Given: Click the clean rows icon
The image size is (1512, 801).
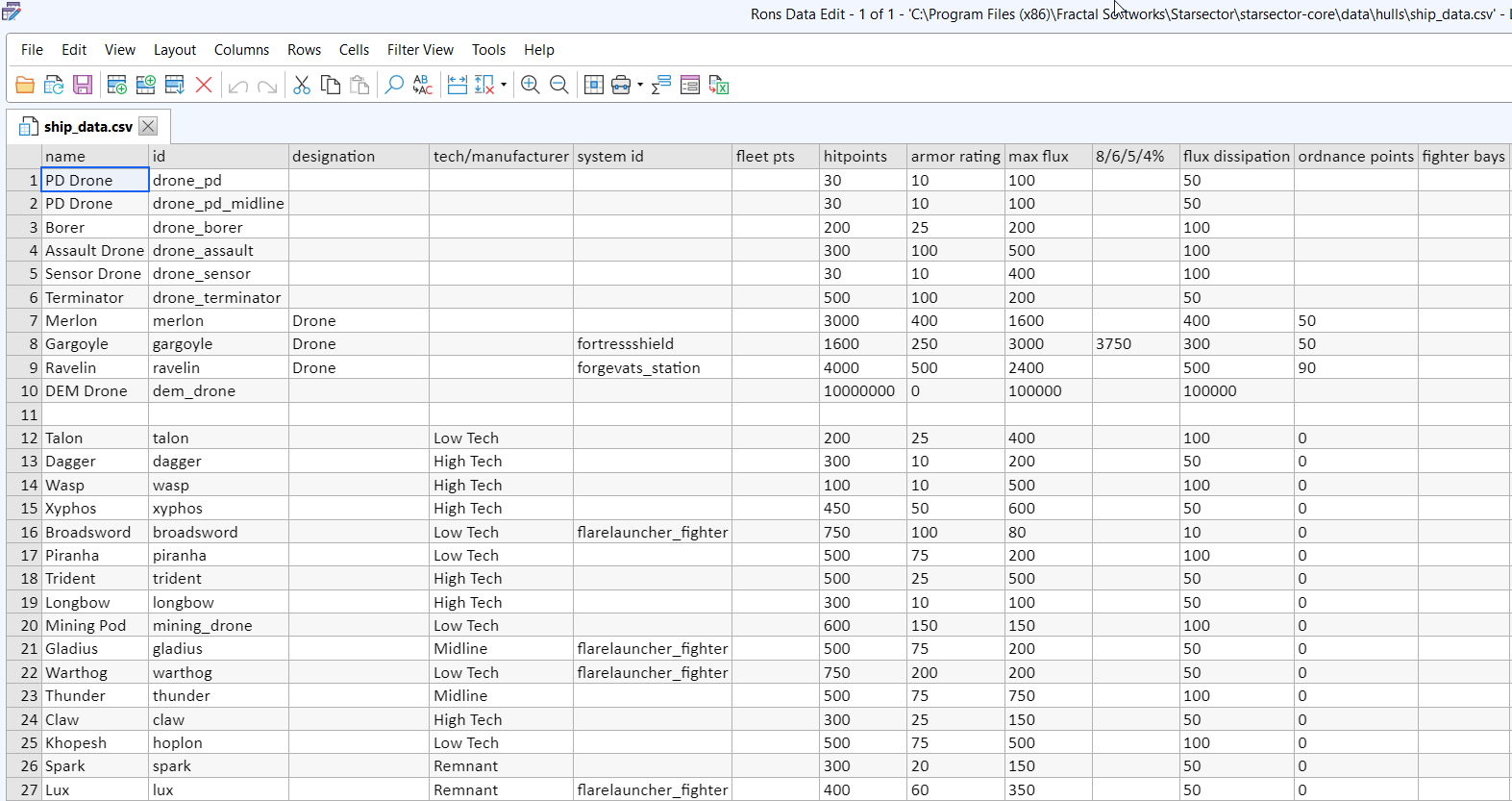Looking at the screenshot, I should (x=484, y=86).
